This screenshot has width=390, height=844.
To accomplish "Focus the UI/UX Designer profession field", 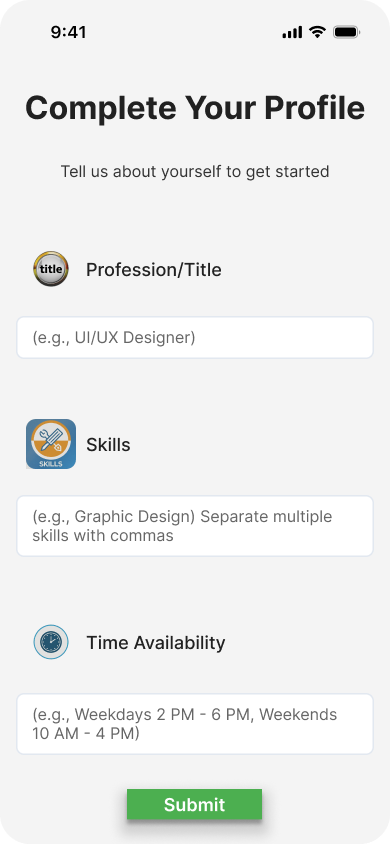I will 195,337.
